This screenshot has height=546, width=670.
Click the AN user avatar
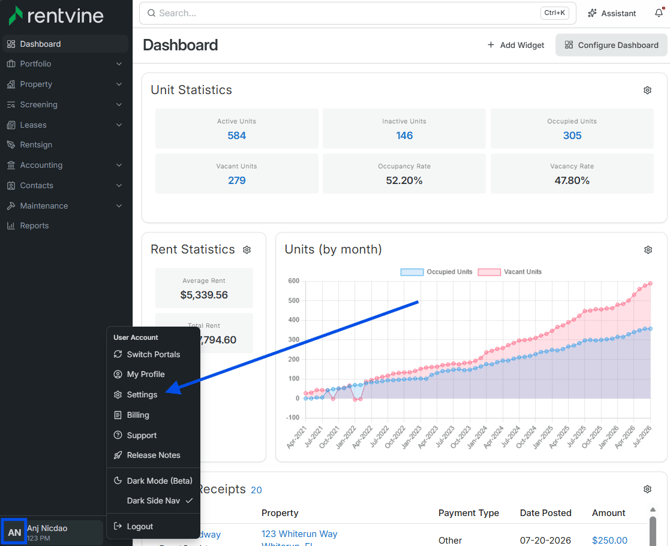pos(14,532)
